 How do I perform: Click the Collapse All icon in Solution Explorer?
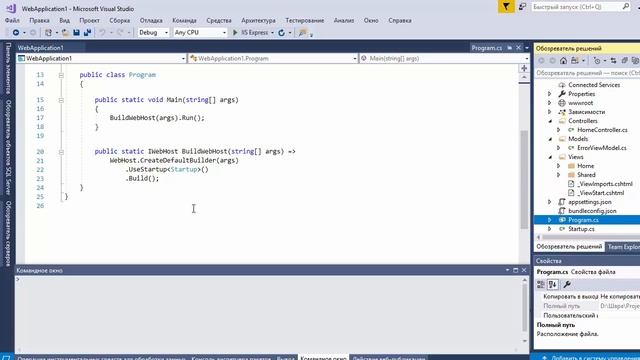tap(624, 61)
